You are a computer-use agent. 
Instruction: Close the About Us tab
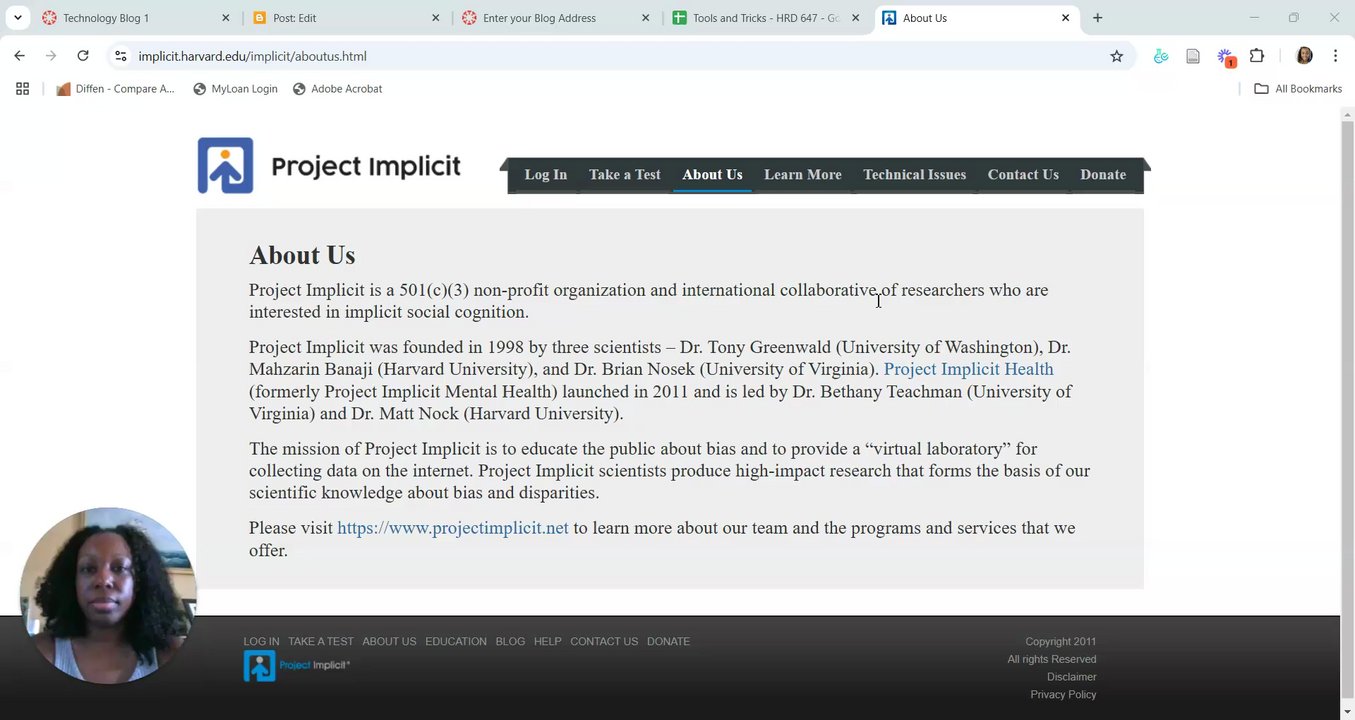[1065, 18]
